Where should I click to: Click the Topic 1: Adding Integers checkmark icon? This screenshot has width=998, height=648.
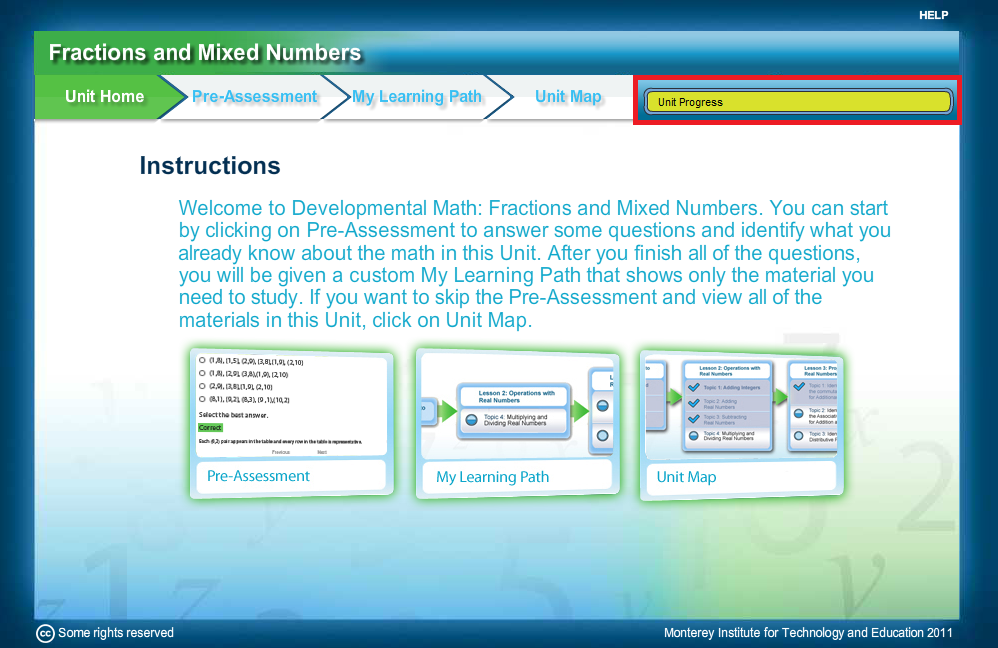coord(694,388)
